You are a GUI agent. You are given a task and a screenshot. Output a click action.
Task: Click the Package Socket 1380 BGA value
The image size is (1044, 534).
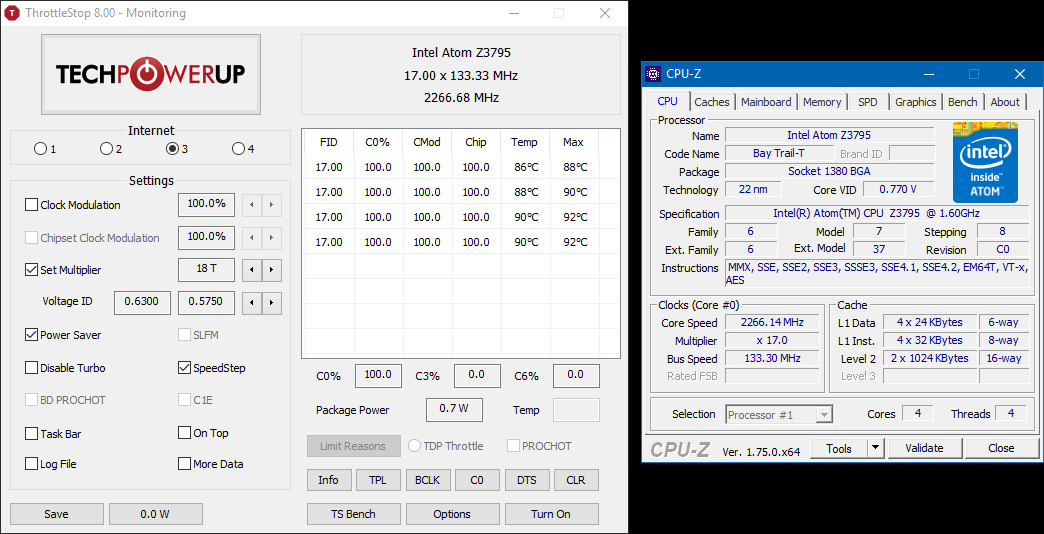[830, 171]
